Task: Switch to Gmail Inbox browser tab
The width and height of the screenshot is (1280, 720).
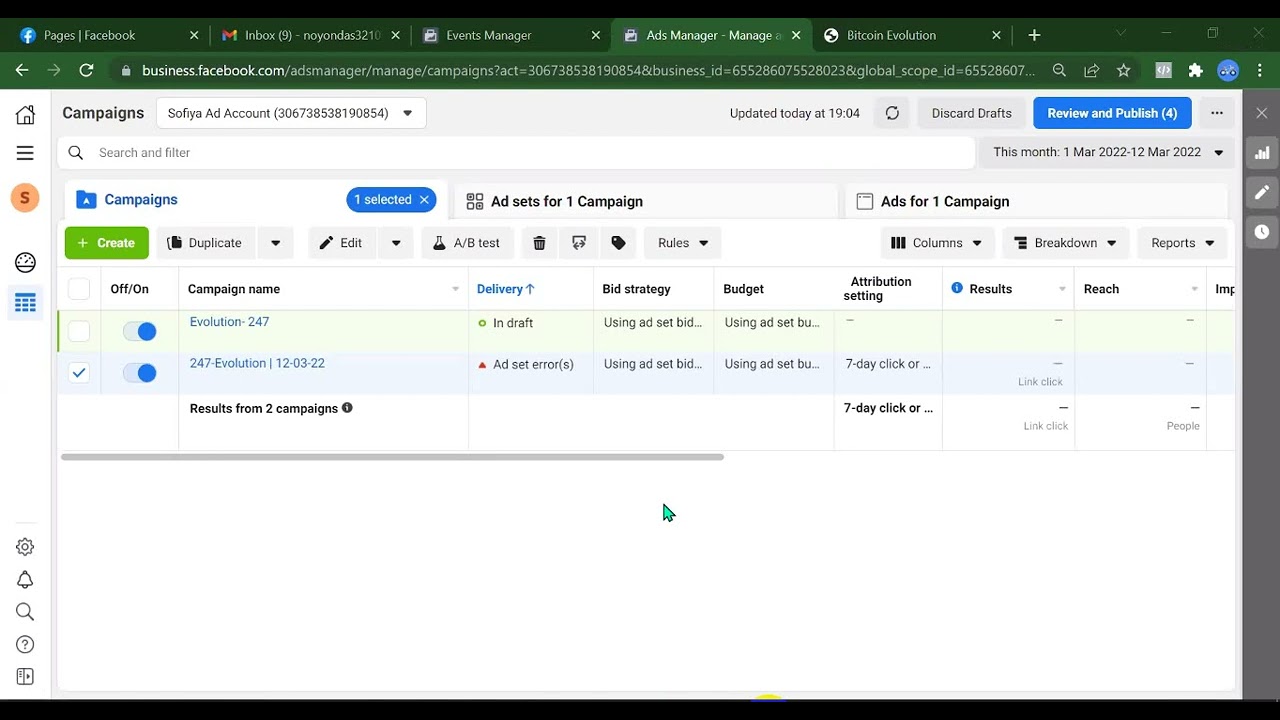Action: click(x=310, y=35)
